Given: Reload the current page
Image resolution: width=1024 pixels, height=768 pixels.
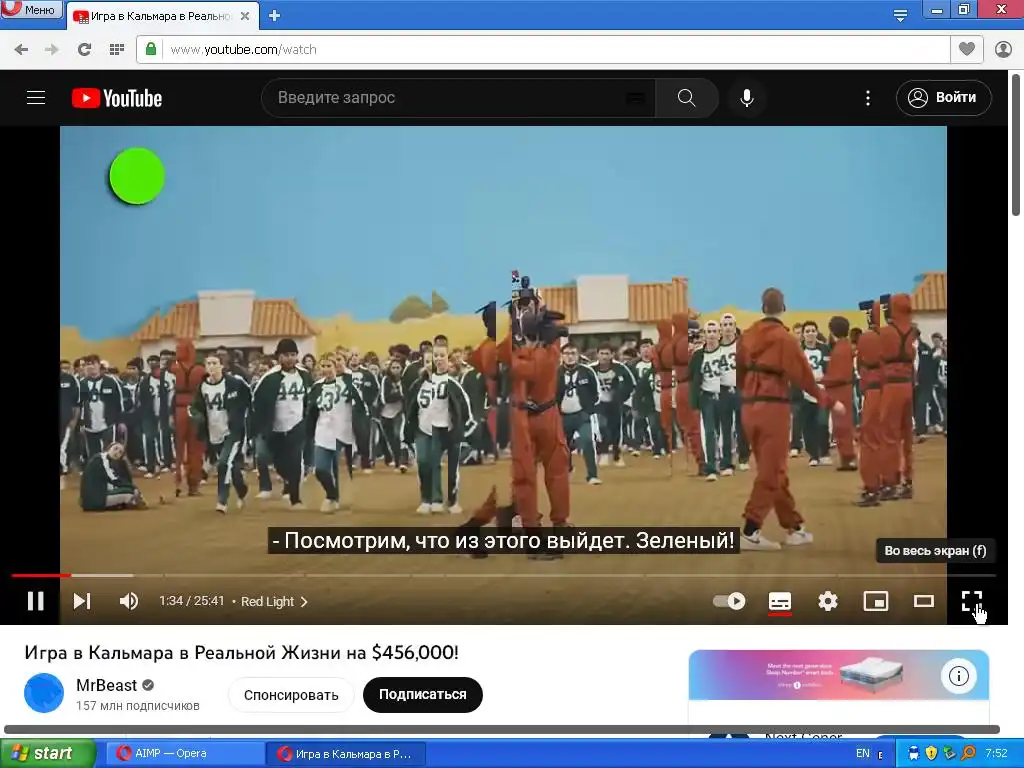Looking at the screenshot, I should [84, 49].
